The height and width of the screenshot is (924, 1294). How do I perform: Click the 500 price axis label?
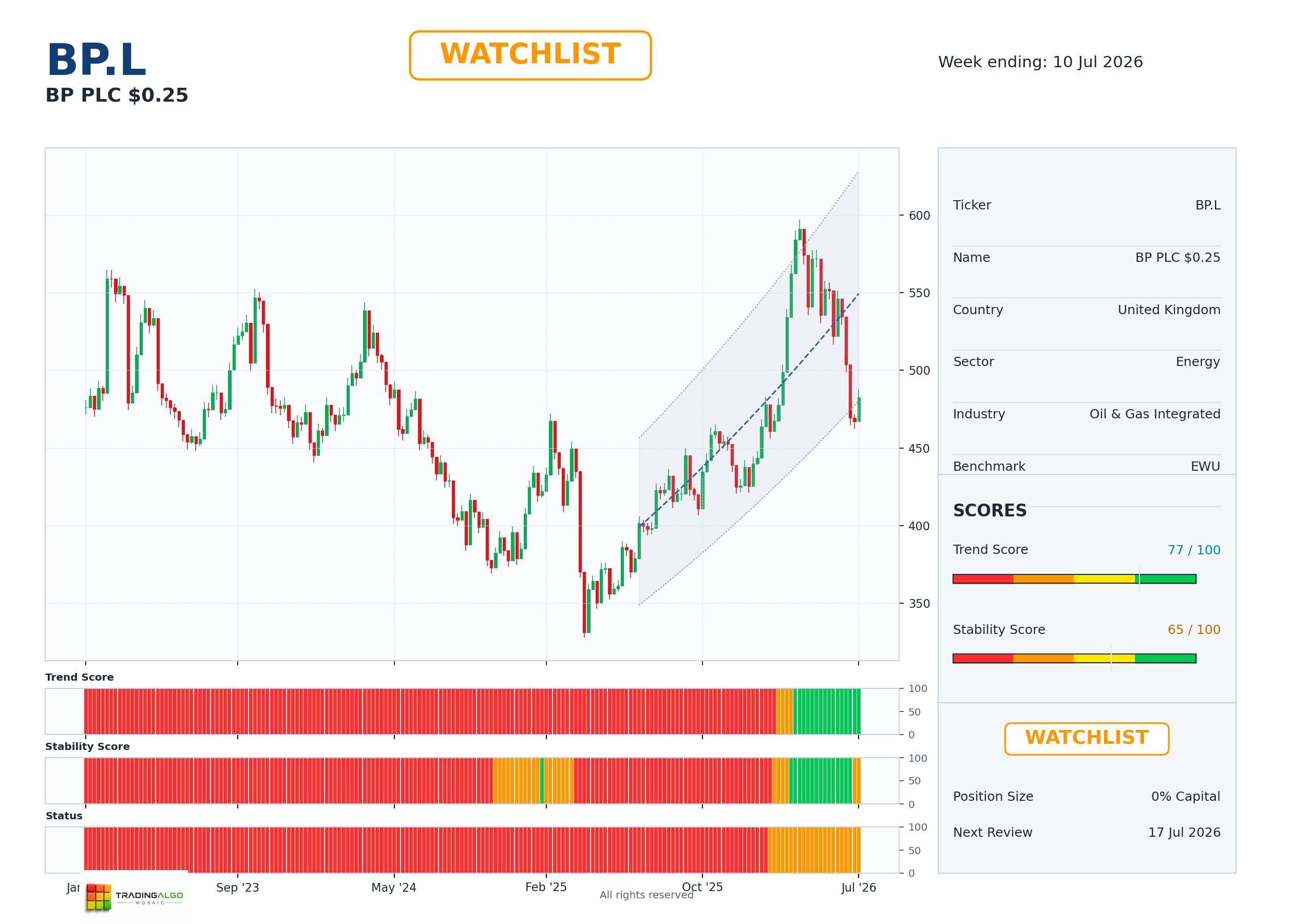click(x=919, y=371)
